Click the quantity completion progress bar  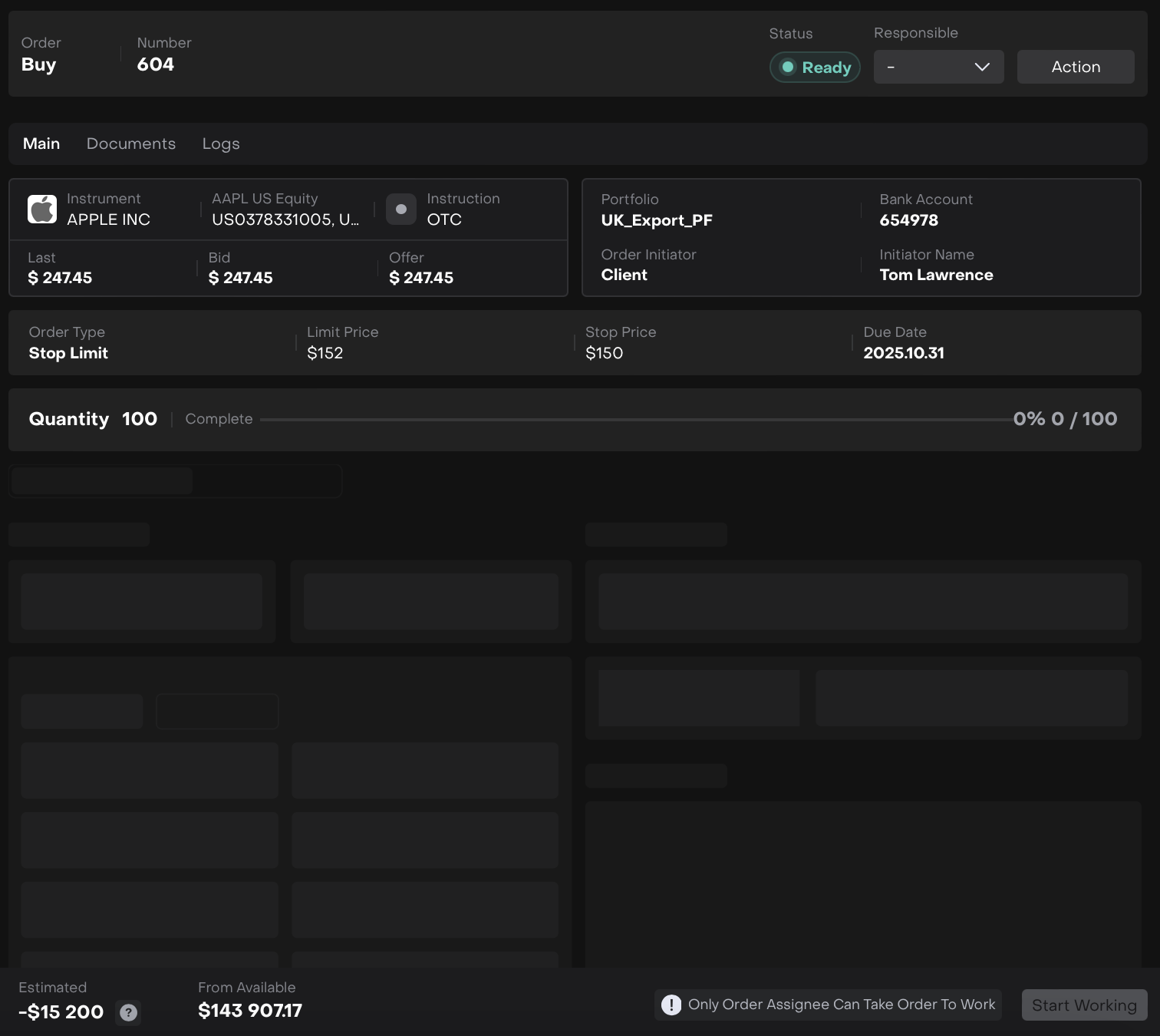pos(635,420)
